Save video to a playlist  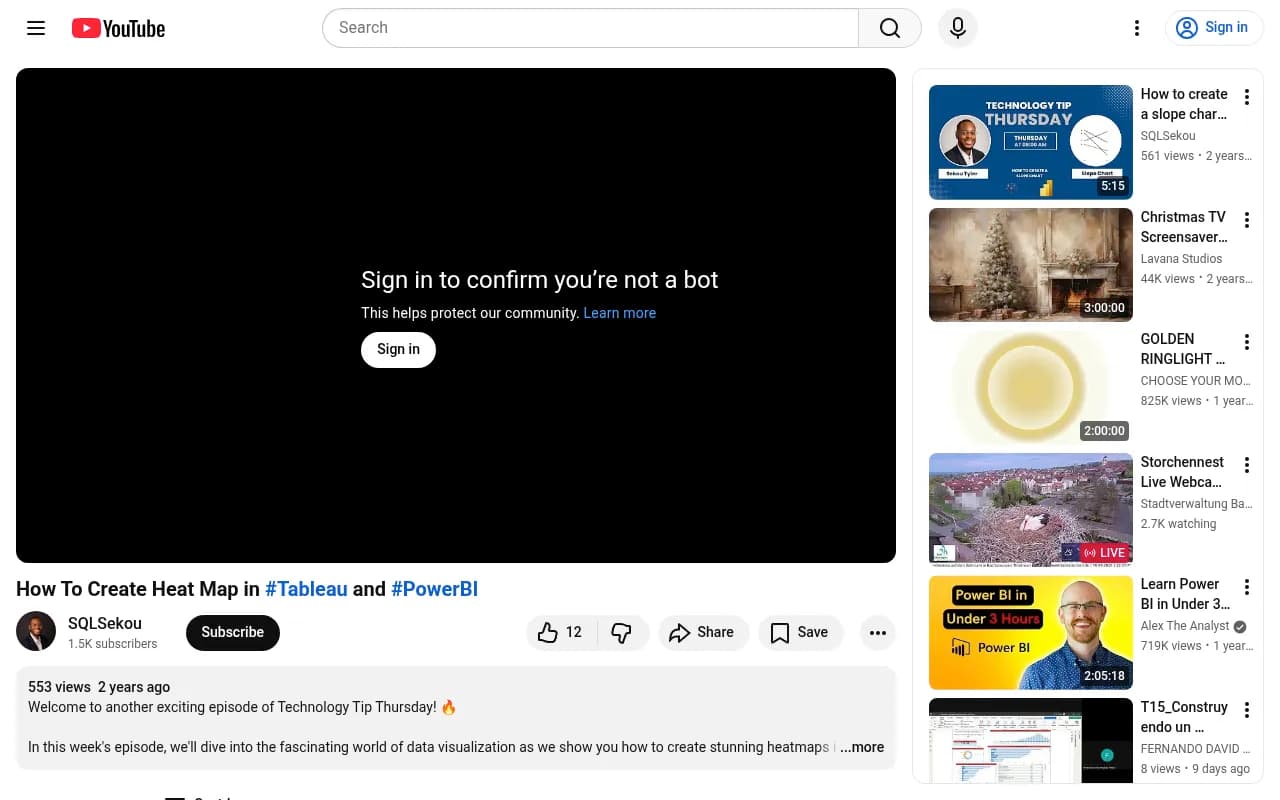[800, 632]
